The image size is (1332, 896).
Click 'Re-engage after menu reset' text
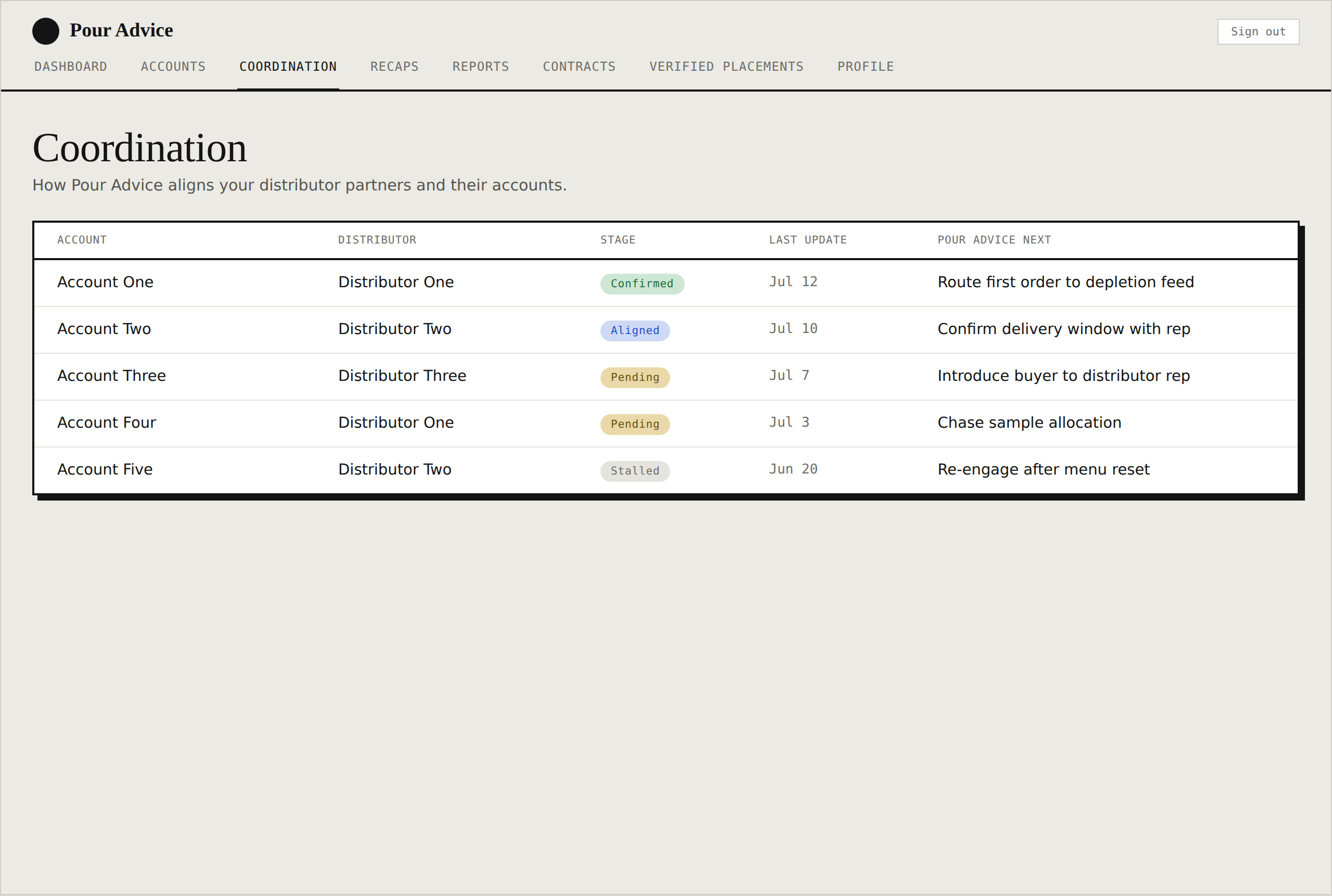[1043, 470]
